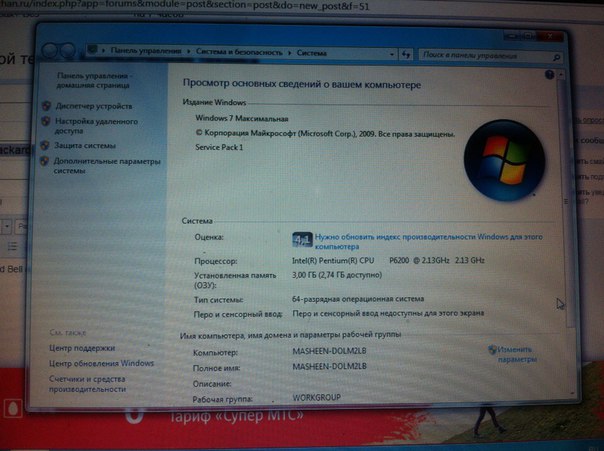Open Центр обновления Windows link
Screen dimensions: 604x451
pos(102,362)
